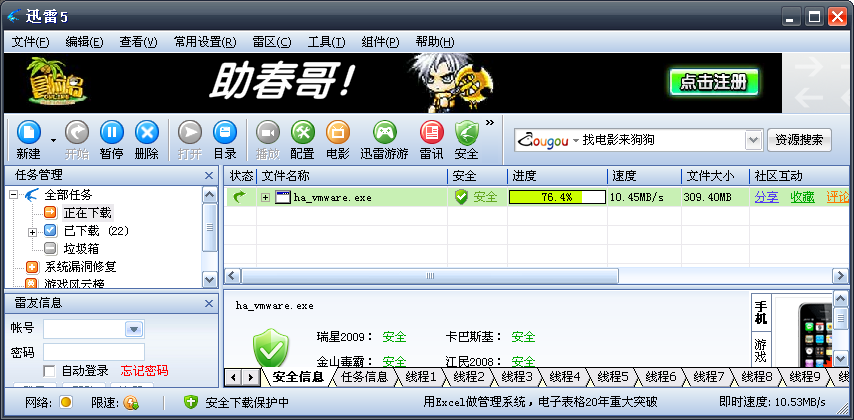Open the 常用设置(R) menu

coord(205,42)
